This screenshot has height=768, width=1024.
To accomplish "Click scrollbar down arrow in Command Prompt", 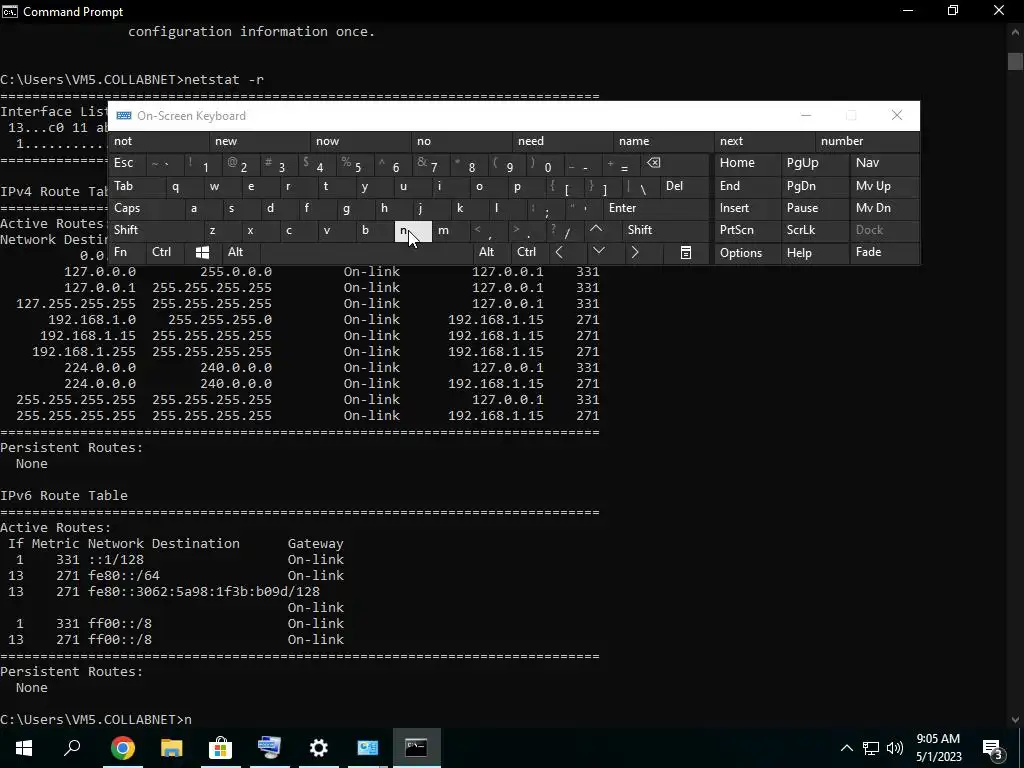I will pyautogui.click(x=1014, y=720).
